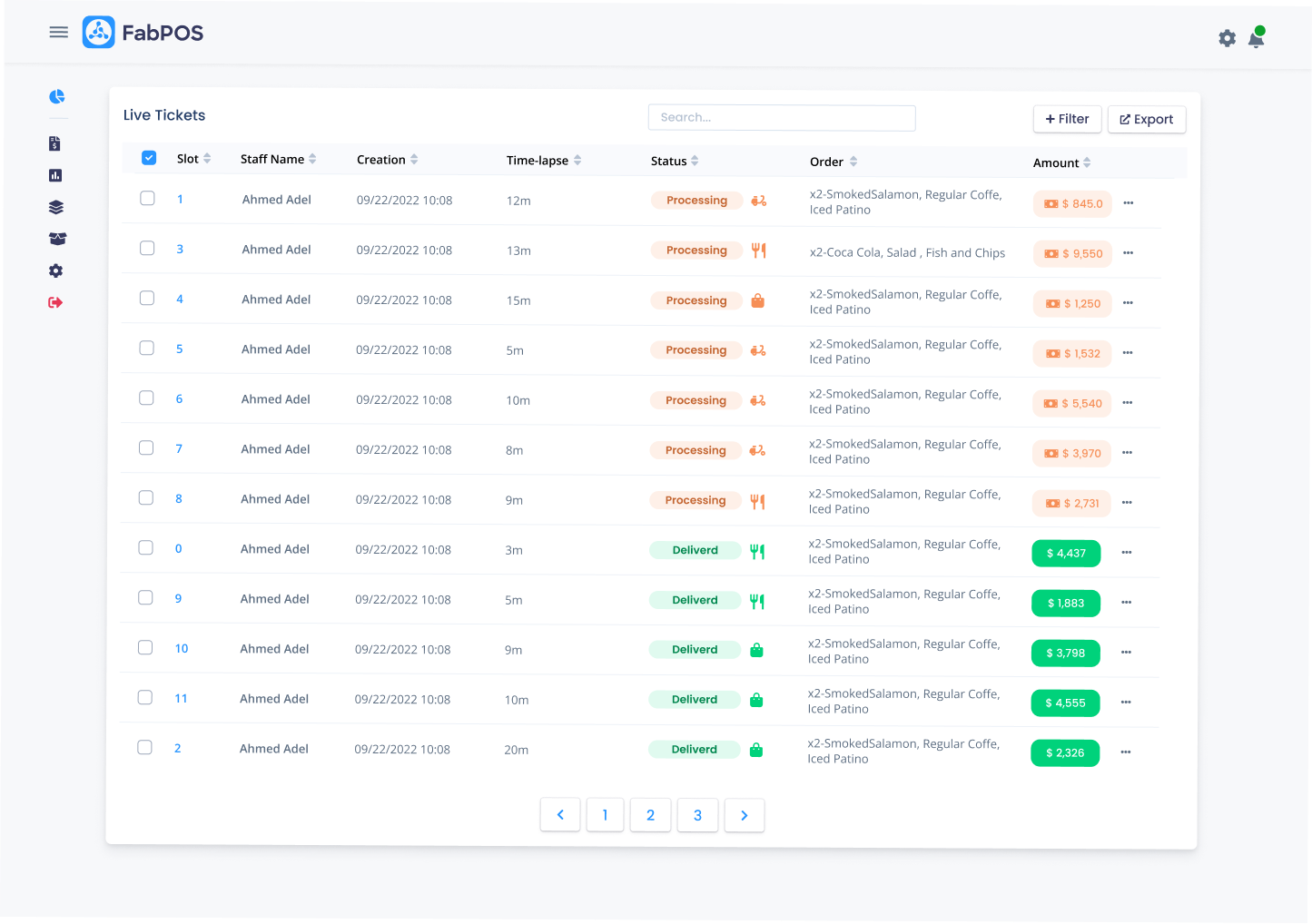Open the invoice document sidebar icon
Screen dimensions: 1312x924
tap(54, 143)
